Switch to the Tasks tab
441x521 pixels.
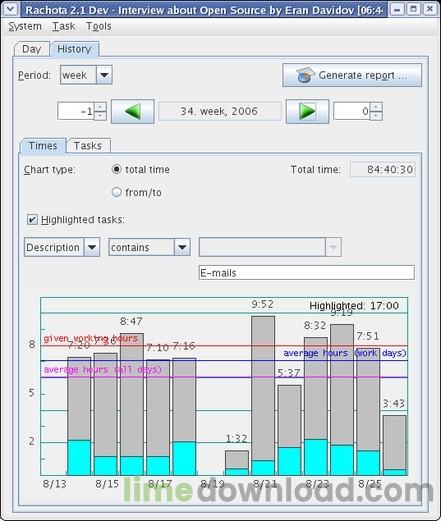point(88,146)
